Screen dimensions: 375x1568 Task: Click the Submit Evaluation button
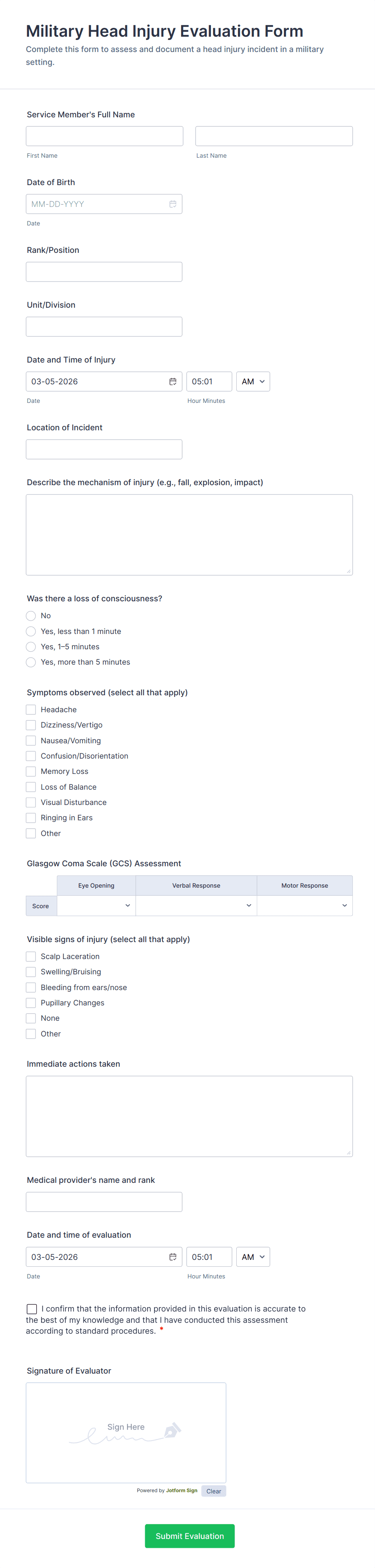(190, 1536)
